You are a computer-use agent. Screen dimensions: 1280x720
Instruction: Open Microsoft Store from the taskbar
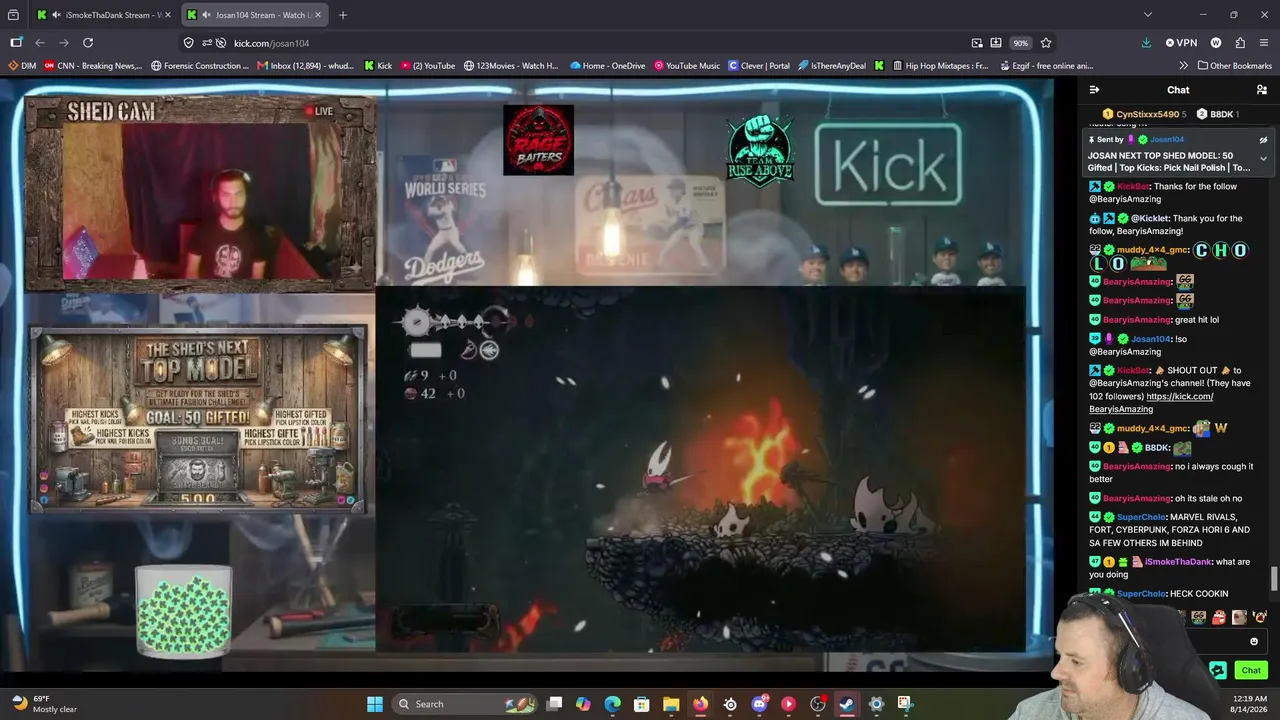pos(642,704)
